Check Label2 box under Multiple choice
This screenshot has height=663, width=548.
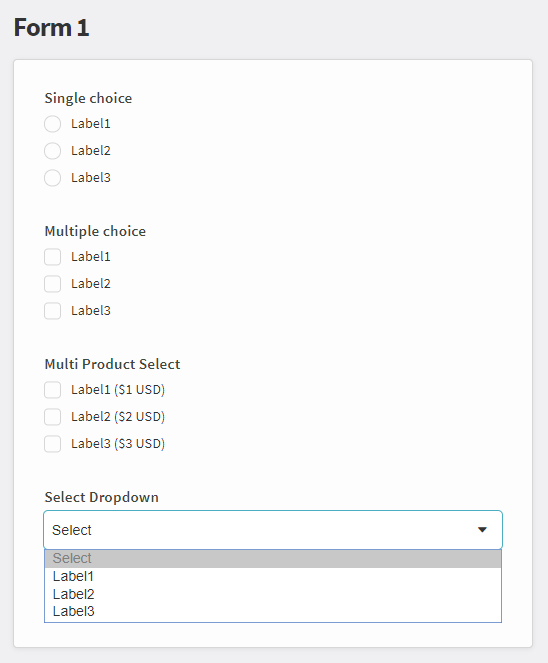(52, 284)
